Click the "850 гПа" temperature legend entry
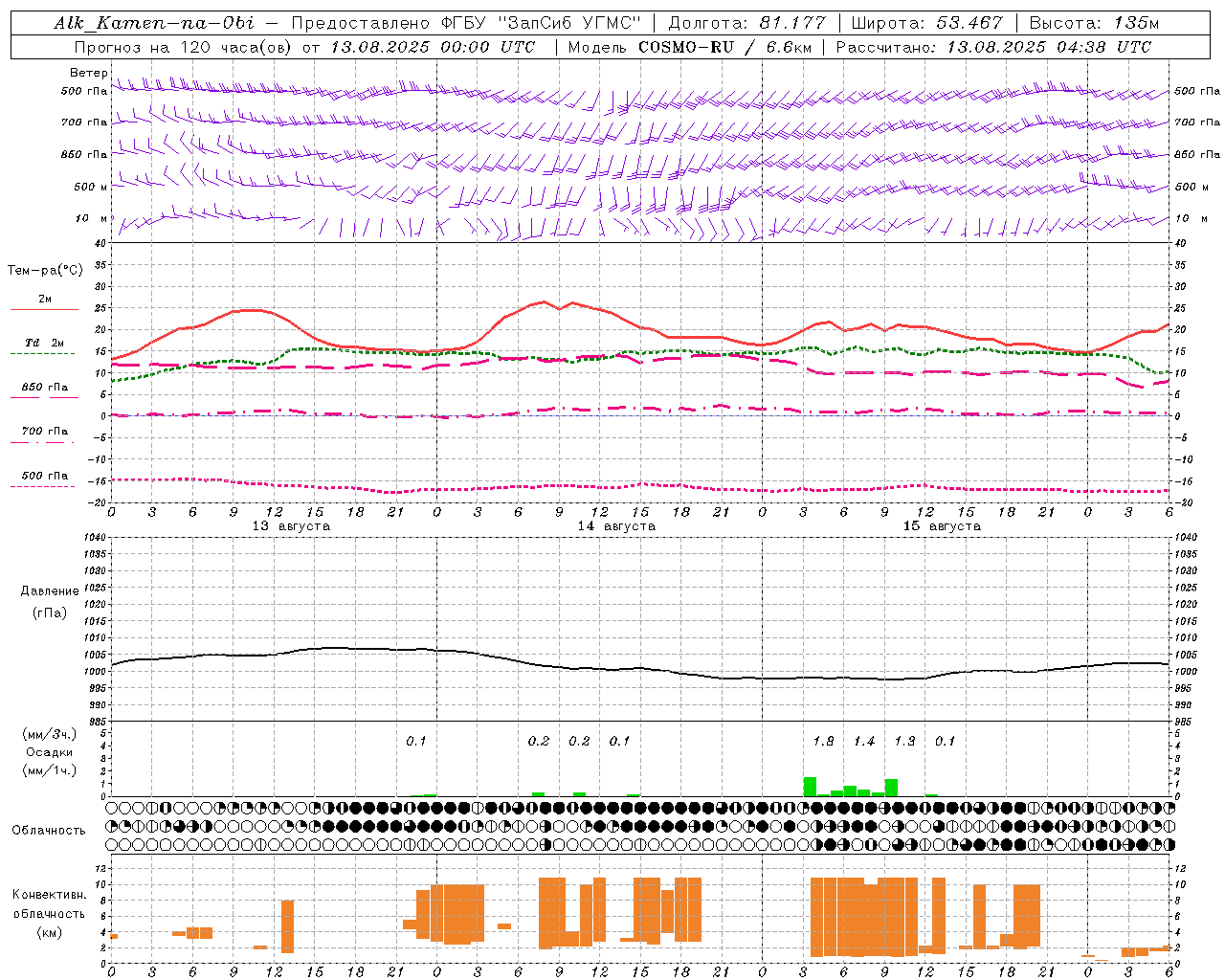The height and width of the screenshot is (980, 1225). pos(45,387)
